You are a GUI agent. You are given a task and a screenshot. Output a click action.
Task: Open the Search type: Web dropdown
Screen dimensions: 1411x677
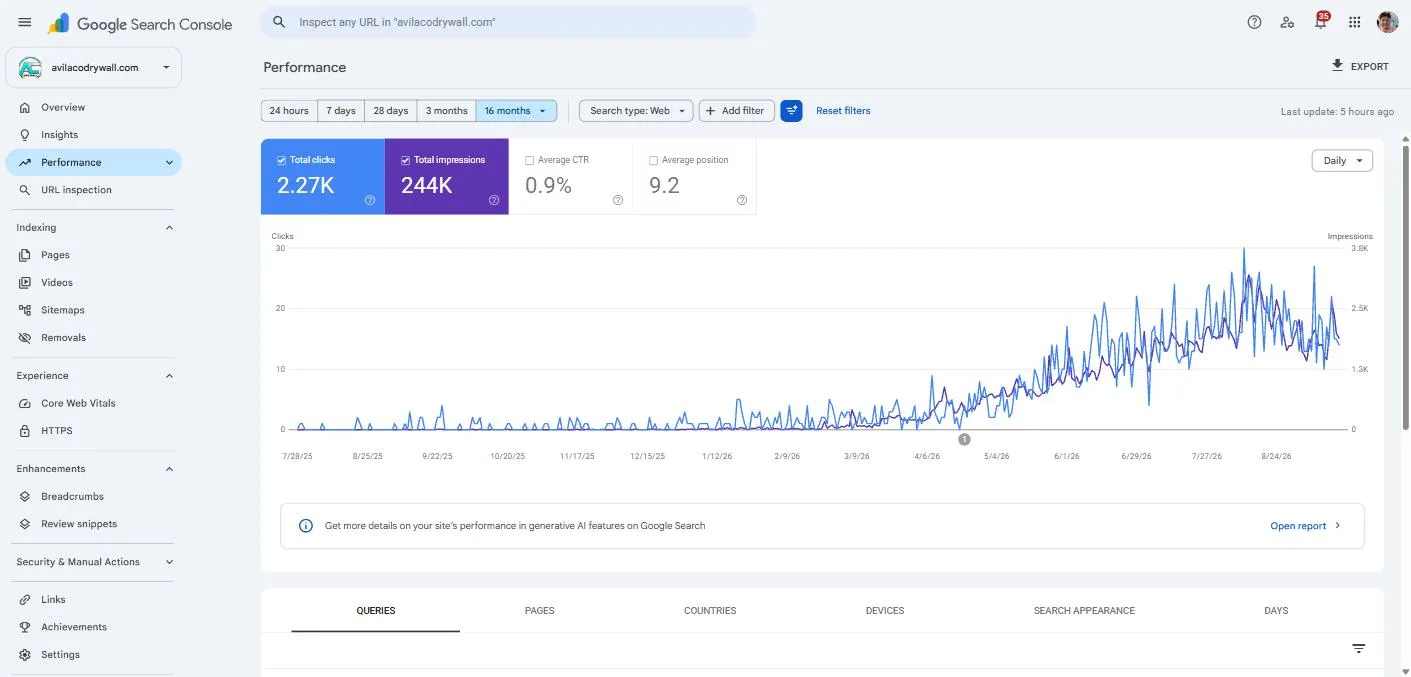(x=636, y=111)
